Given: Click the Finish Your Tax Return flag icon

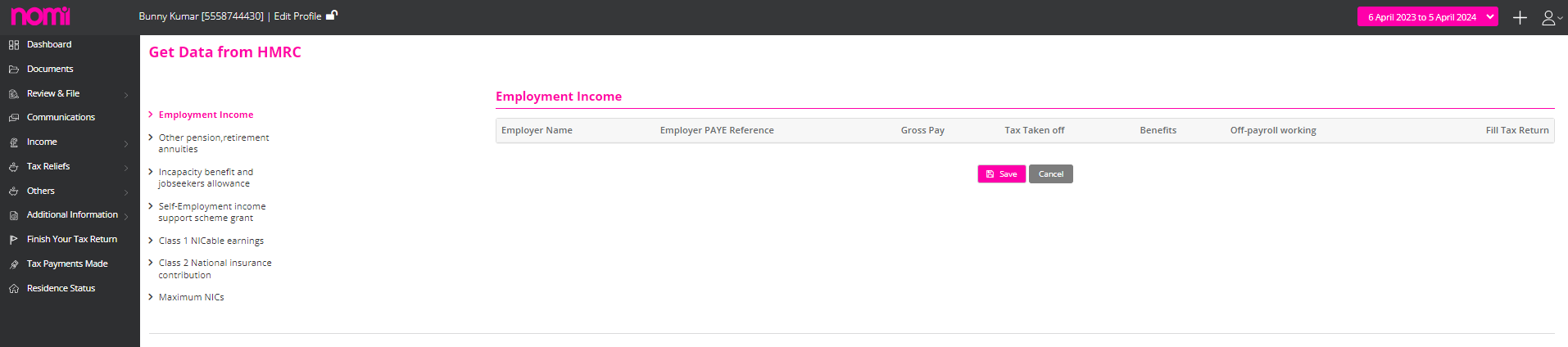Looking at the screenshot, I should [14, 240].
